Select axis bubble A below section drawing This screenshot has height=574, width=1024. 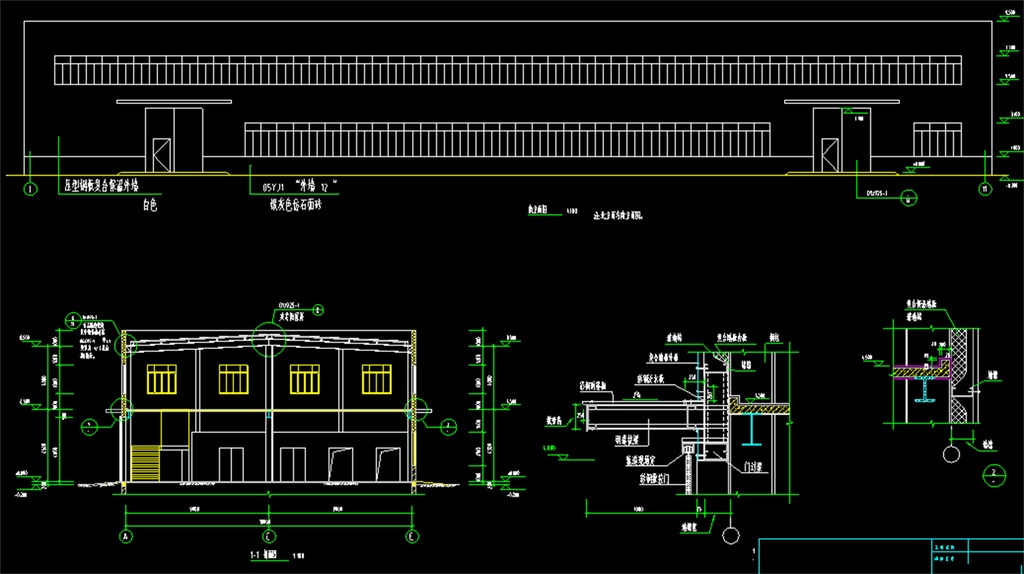(x=126, y=536)
